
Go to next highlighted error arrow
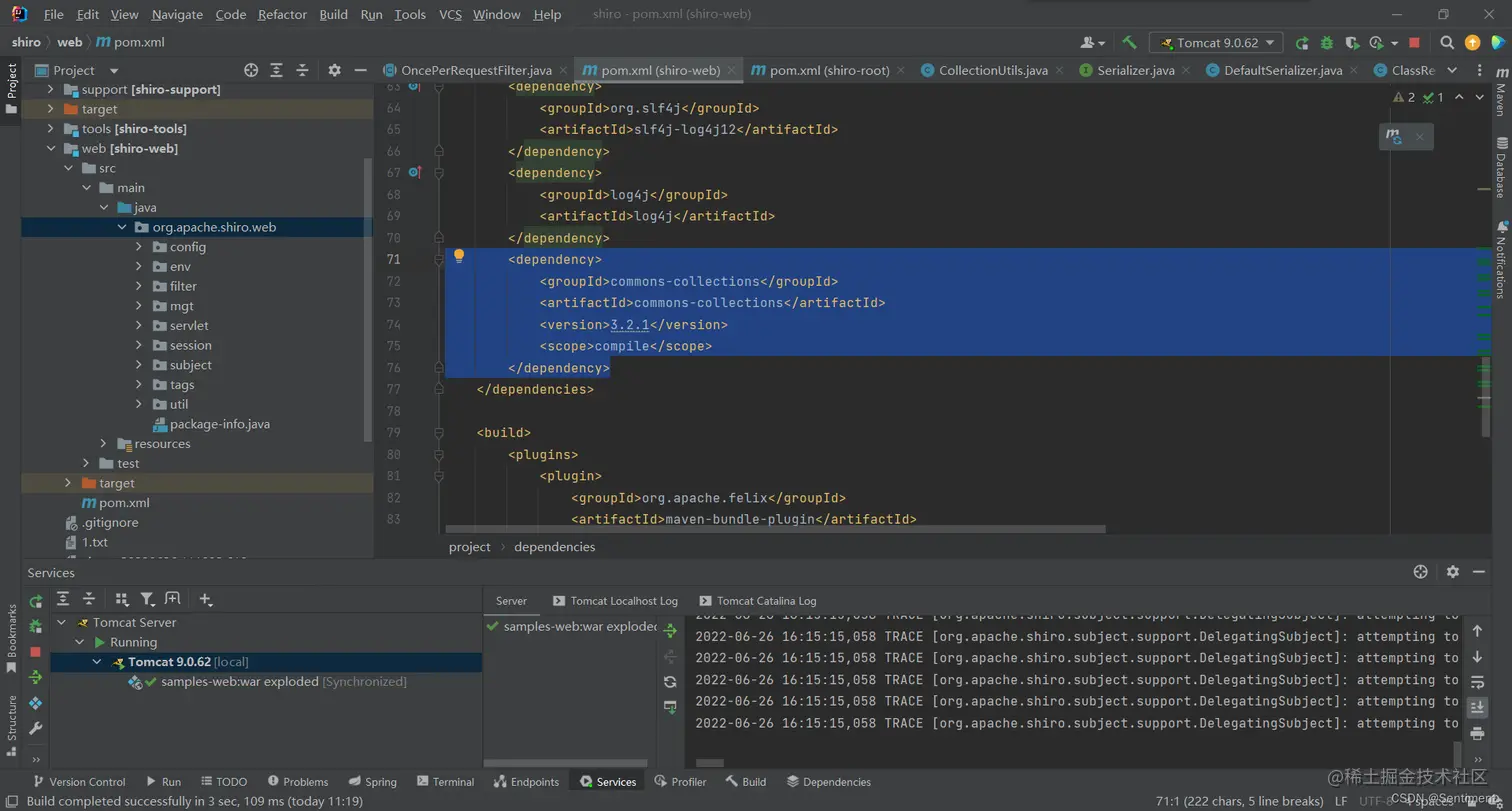[x=1480, y=97]
